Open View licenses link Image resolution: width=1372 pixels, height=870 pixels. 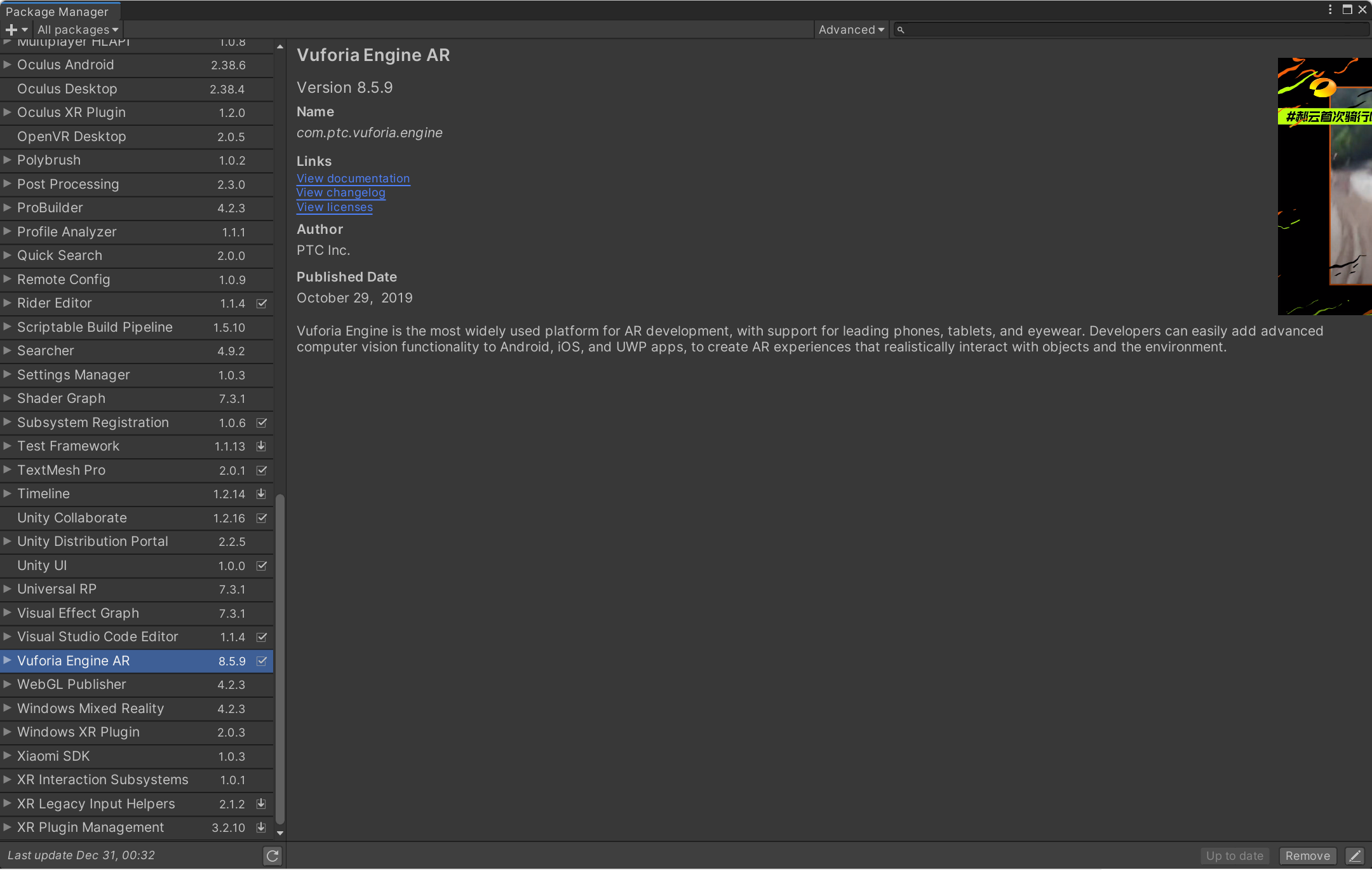point(335,207)
